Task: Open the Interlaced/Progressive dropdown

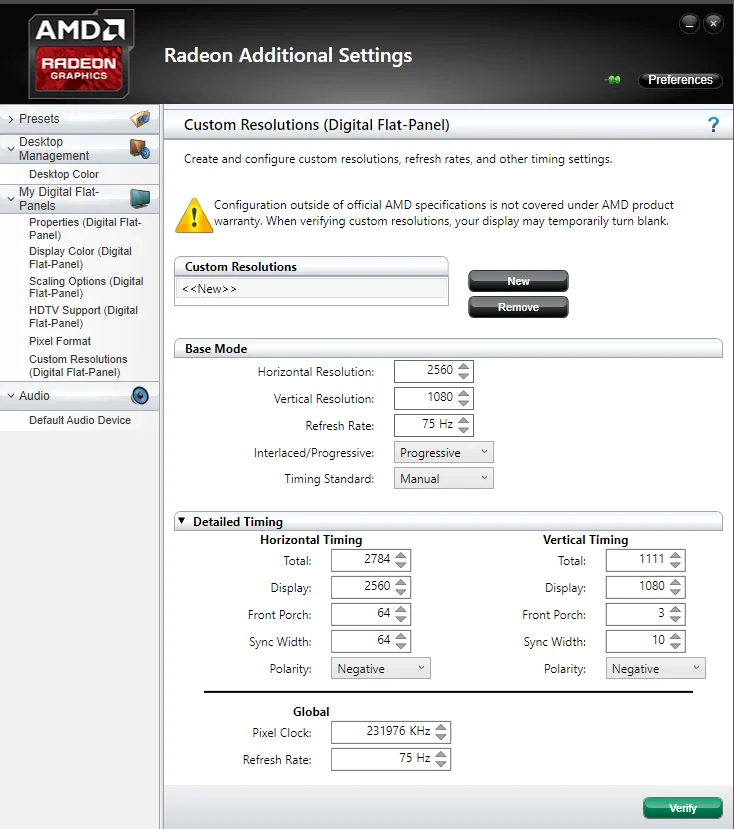Action: (x=444, y=453)
